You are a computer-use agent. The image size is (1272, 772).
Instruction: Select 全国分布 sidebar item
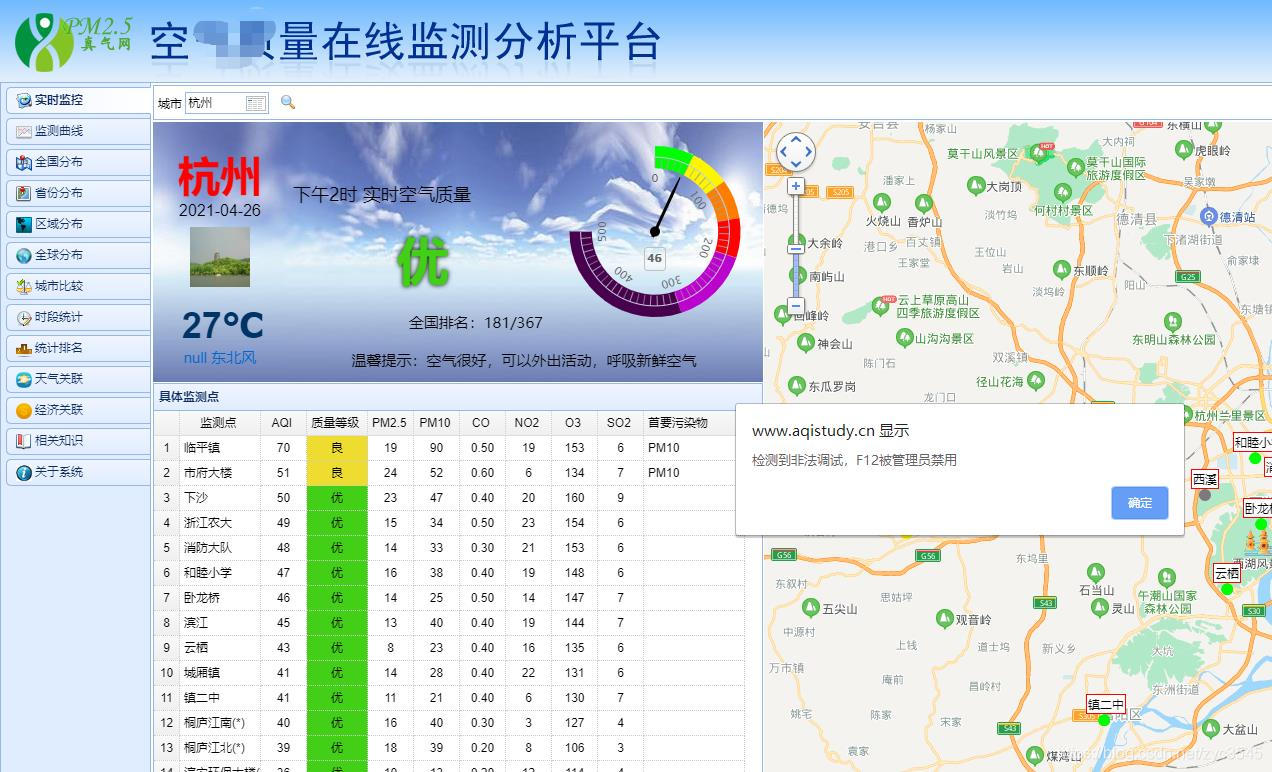[x=78, y=162]
